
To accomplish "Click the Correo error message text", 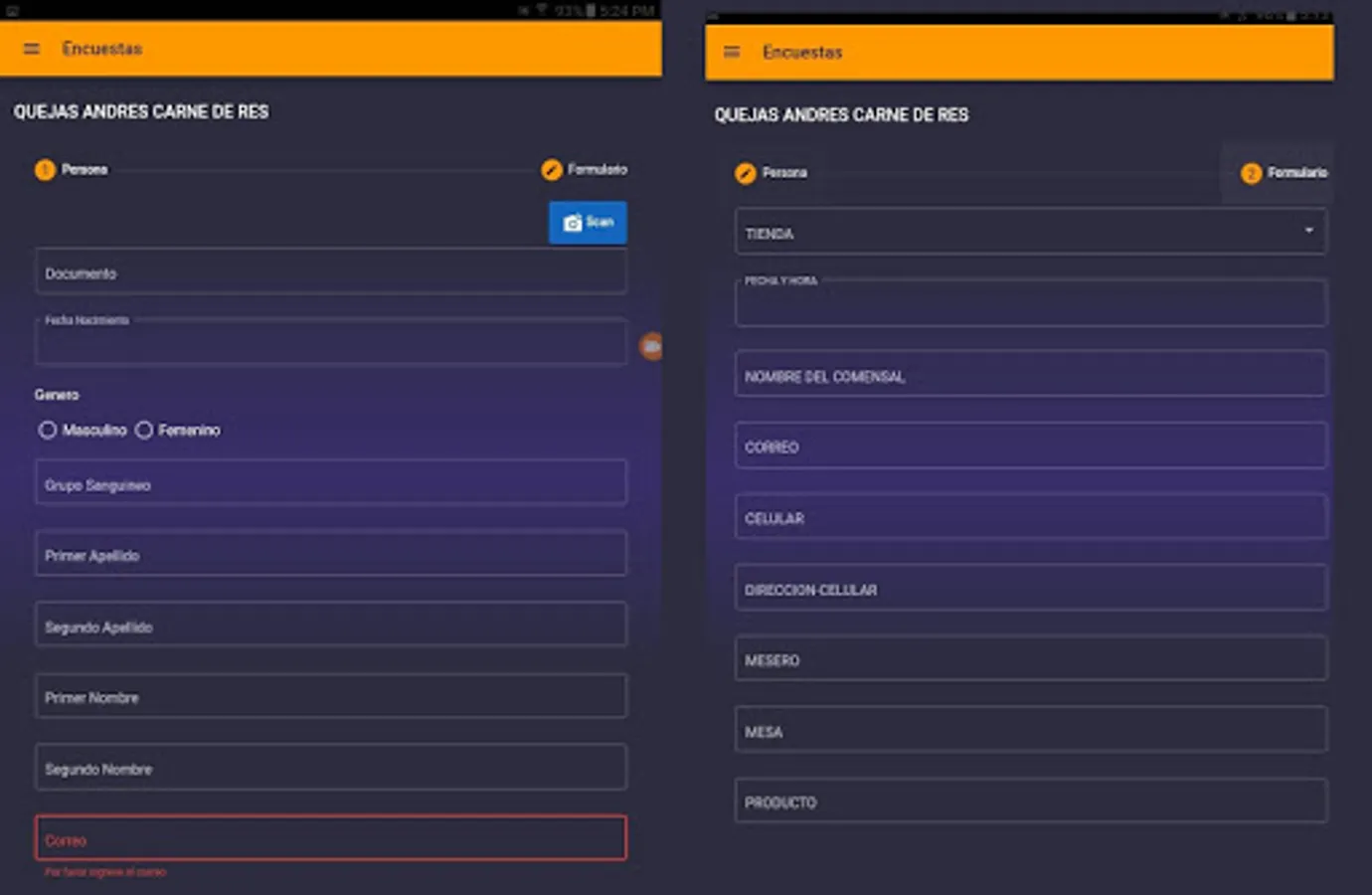I will click(x=105, y=872).
